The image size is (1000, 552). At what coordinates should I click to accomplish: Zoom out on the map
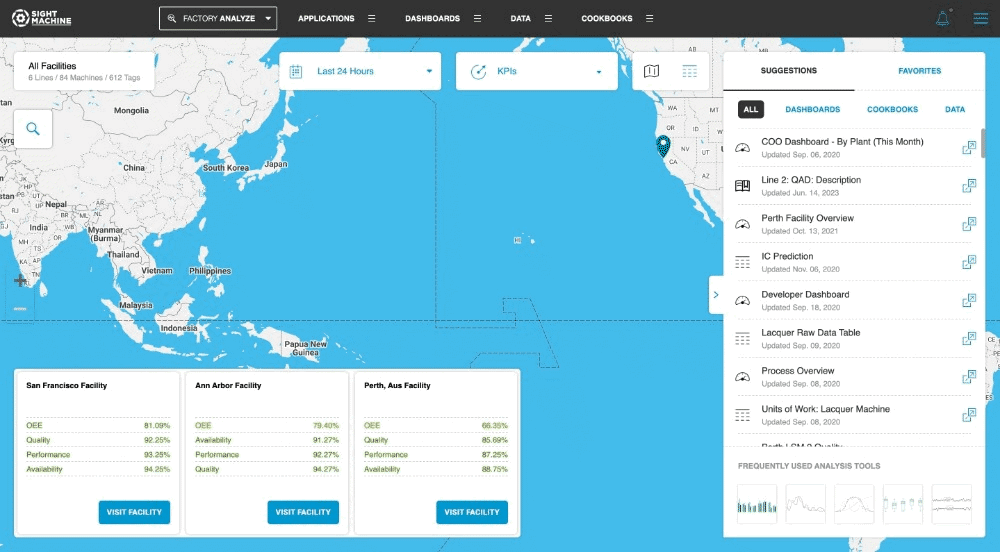pos(20,309)
